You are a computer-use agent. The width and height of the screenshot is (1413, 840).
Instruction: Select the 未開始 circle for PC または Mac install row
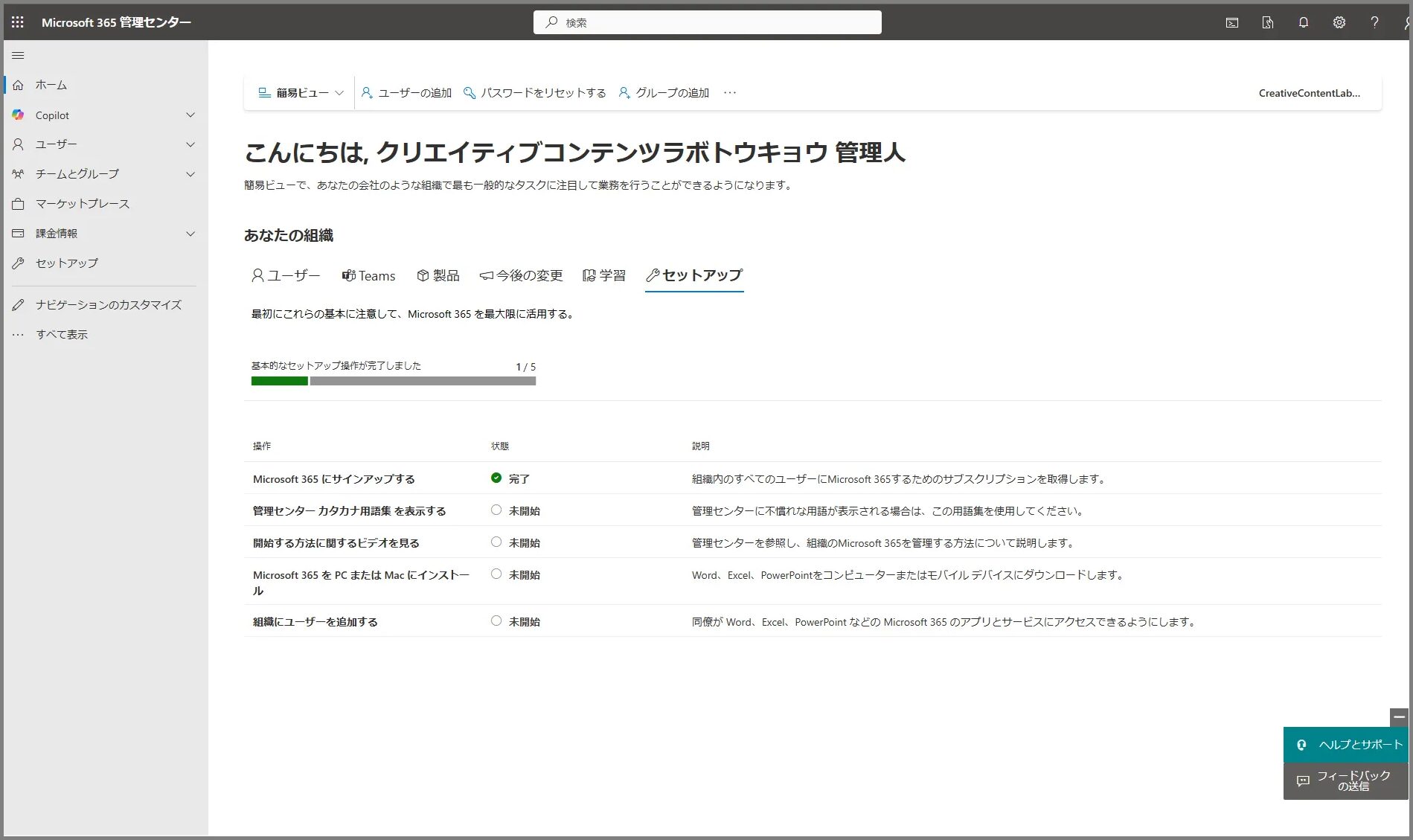pos(496,574)
